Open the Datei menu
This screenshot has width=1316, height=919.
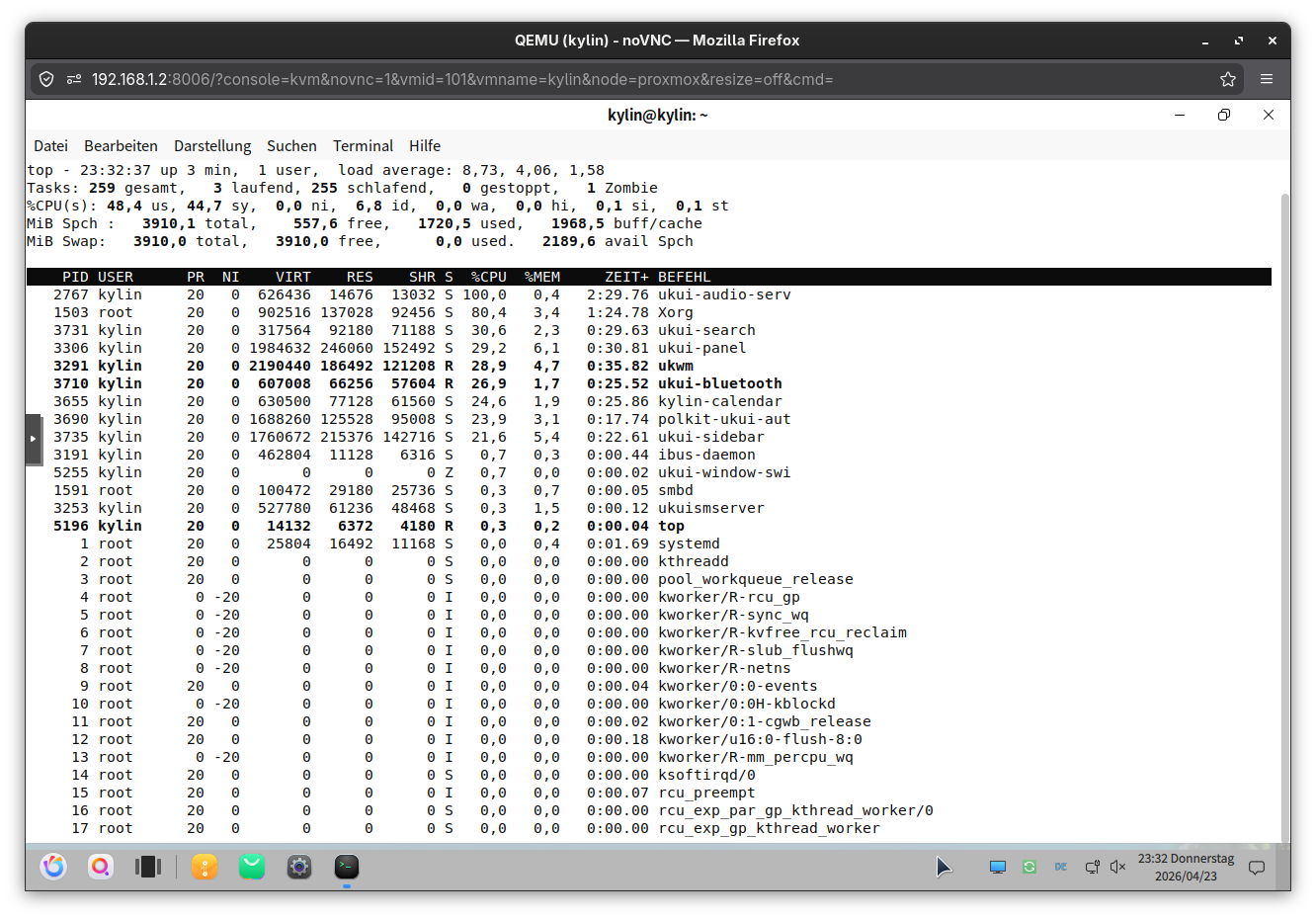51,145
